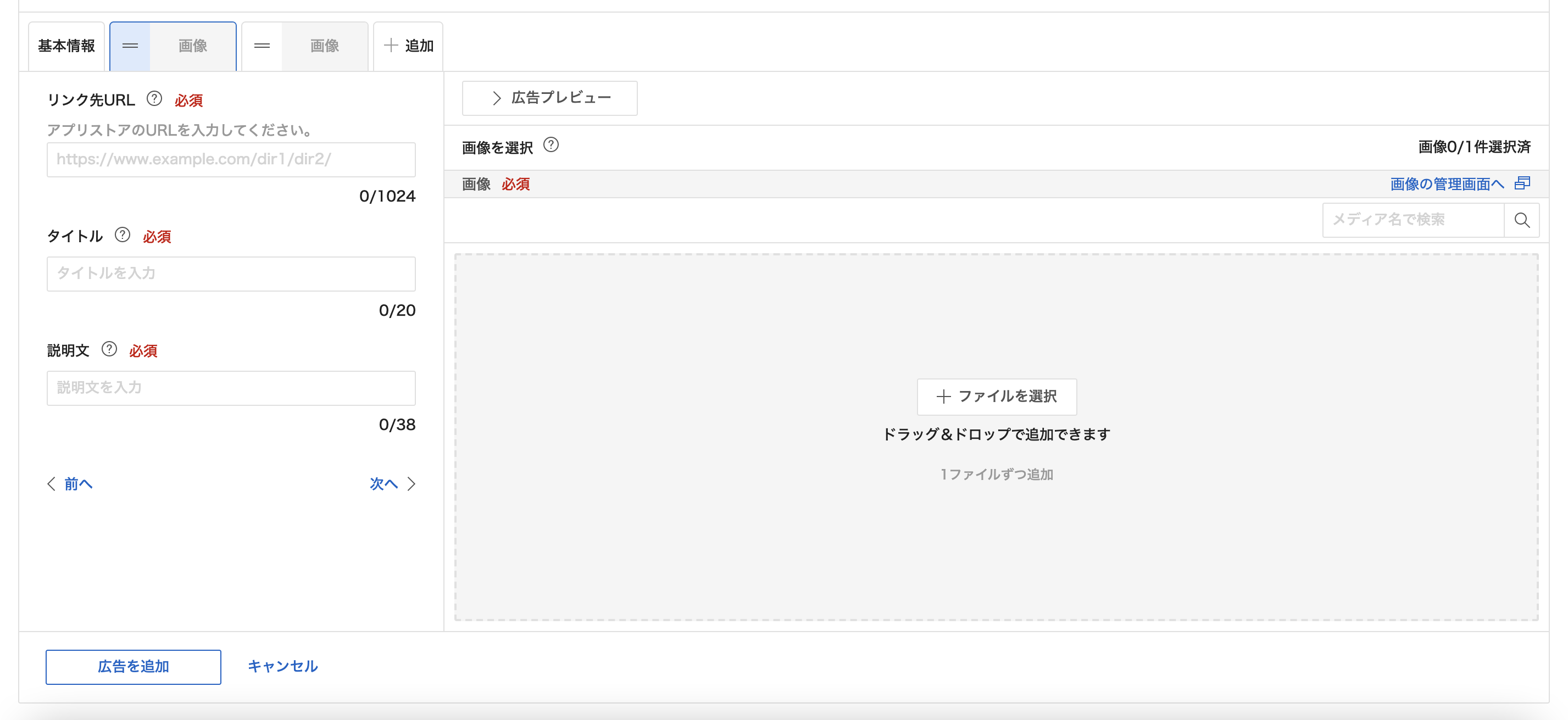Click the ファイルを選択 upload button

click(997, 396)
